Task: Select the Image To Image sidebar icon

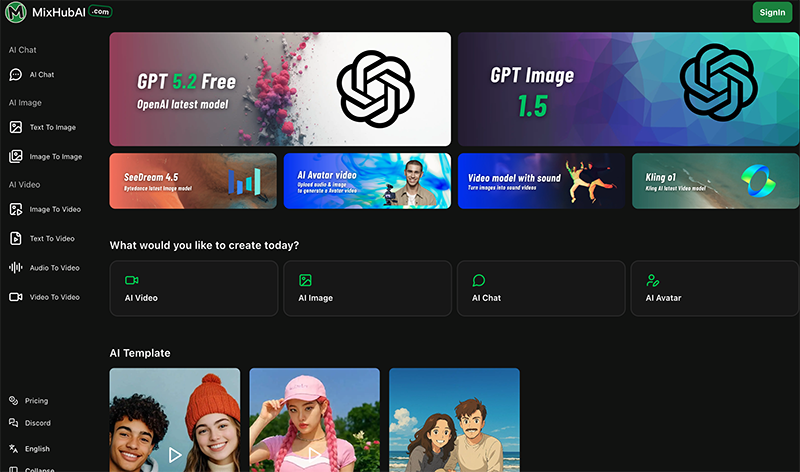Action: coord(16,157)
